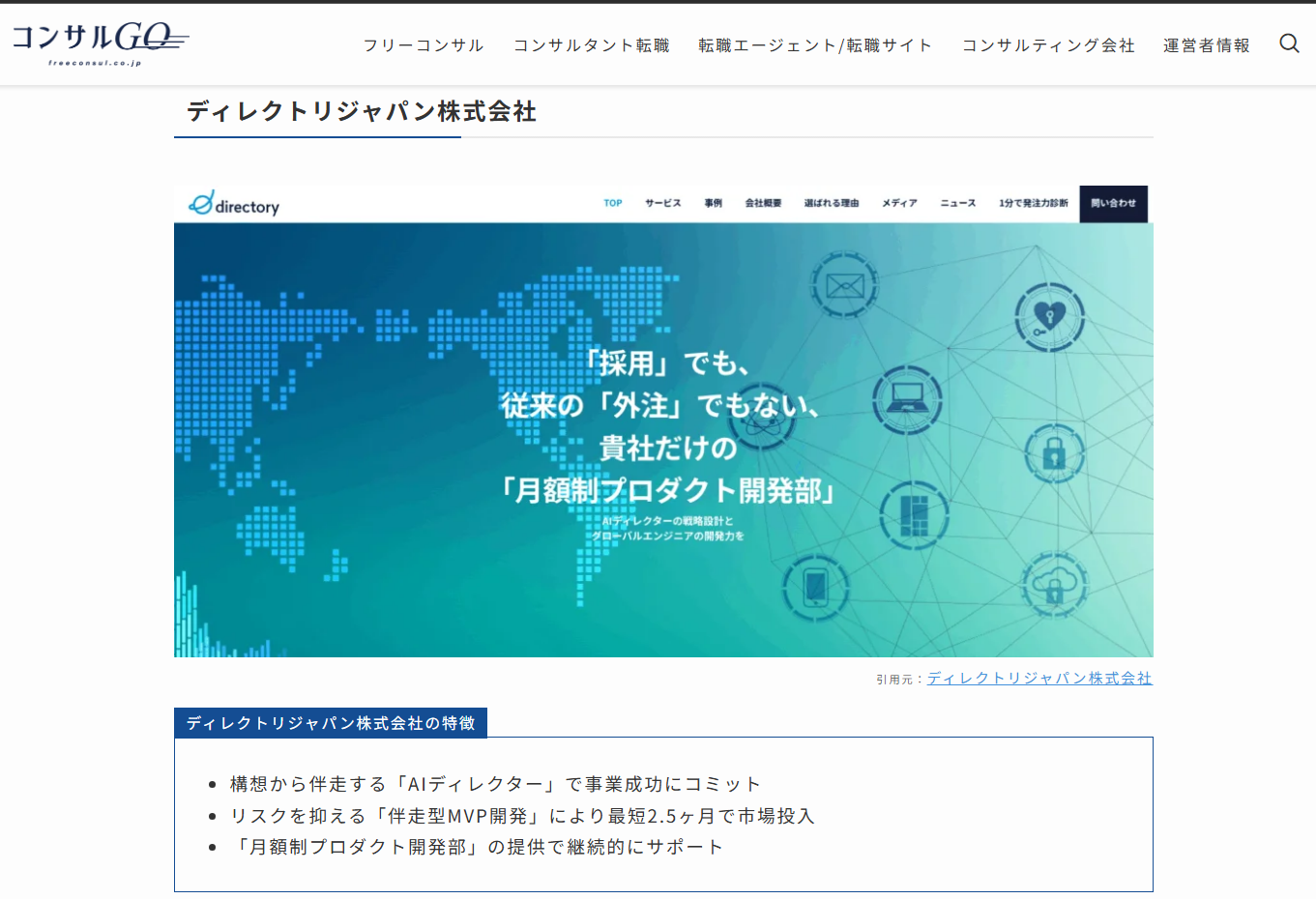Open 転職エージェント/転職サイト menu item
The width and height of the screenshot is (1316, 899).
pos(815,45)
